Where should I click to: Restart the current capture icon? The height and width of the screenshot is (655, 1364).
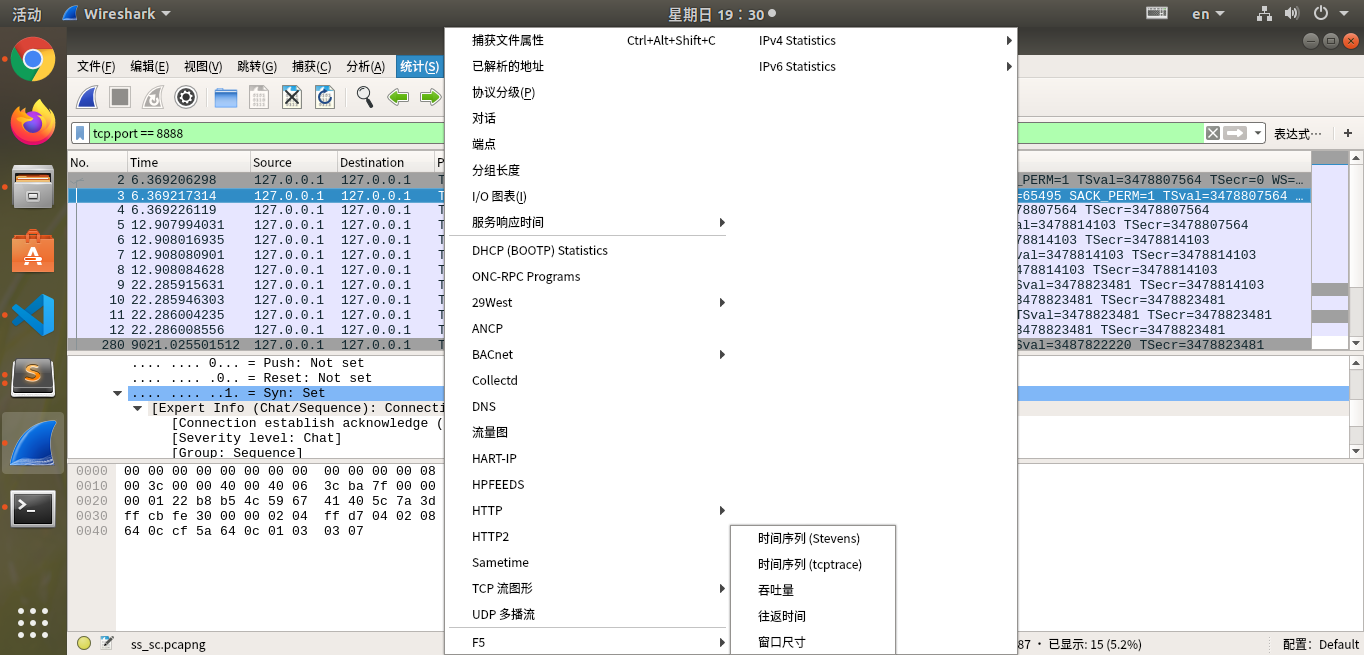pyautogui.click(x=152, y=97)
